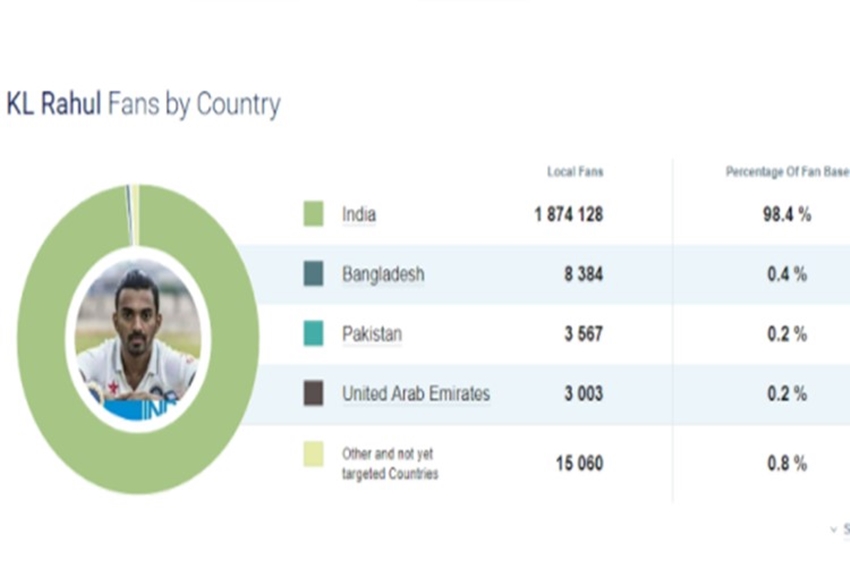
Task: Select Bangladesh's 8 384 local fans figure
Action: pyautogui.click(x=583, y=274)
